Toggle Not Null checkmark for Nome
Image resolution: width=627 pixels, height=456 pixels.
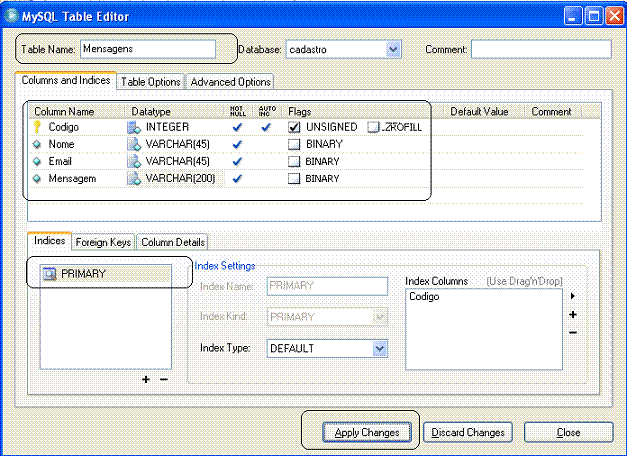click(237, 144)
